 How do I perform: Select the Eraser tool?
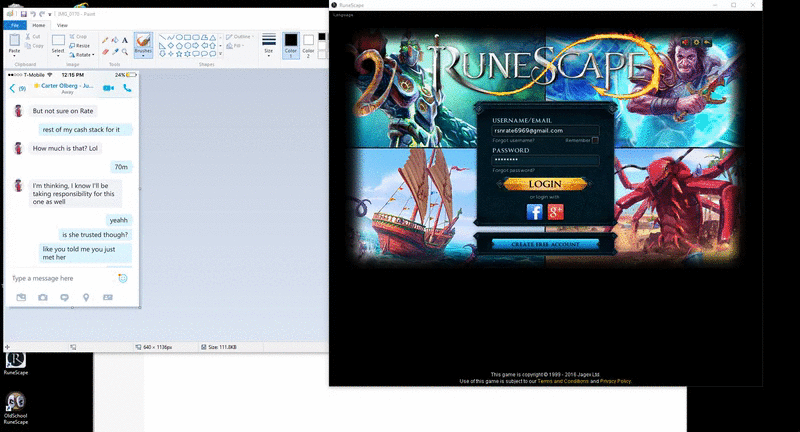105,52
